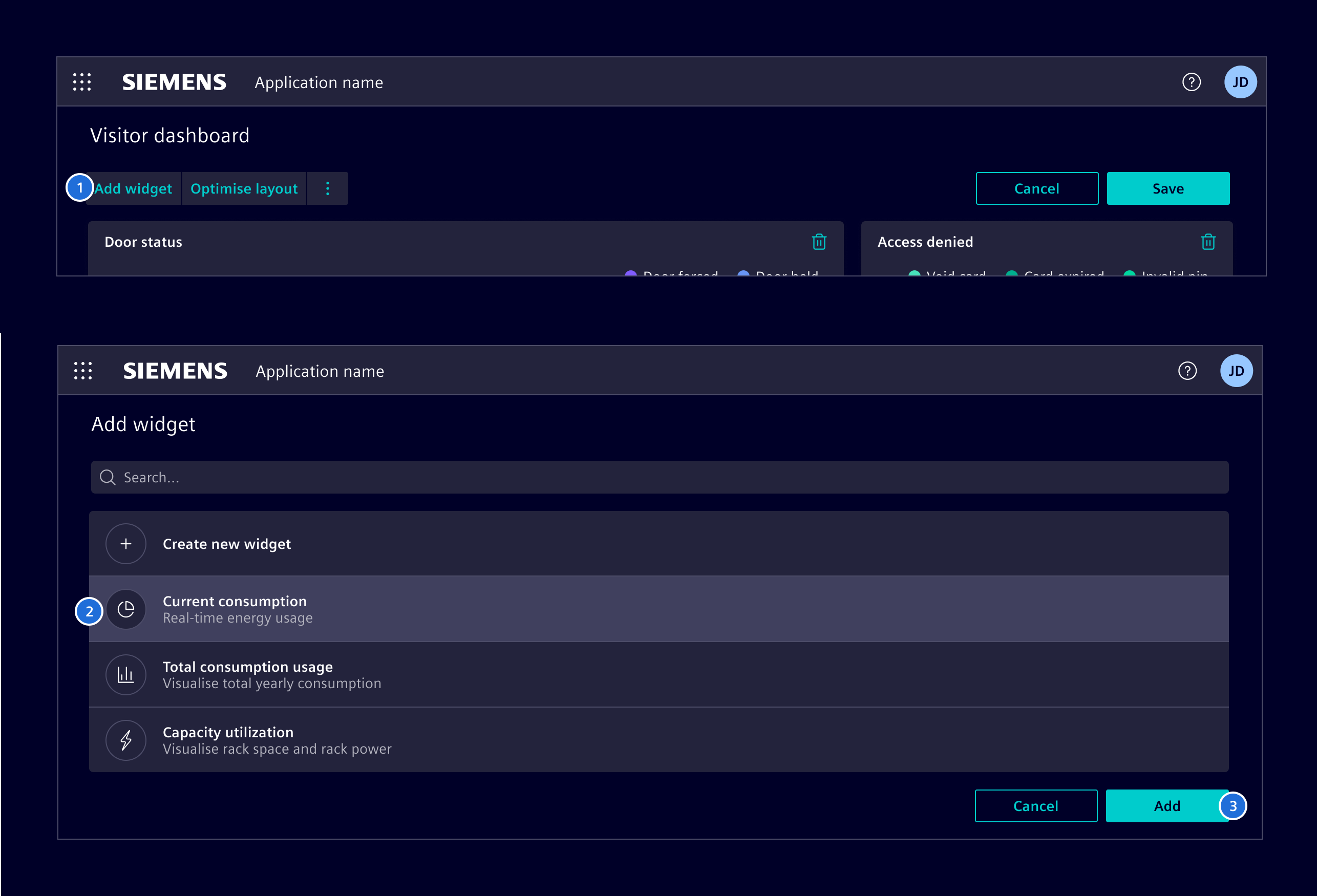Image resolution: width=1317 pixels, height=896 pixels.
Task: Click the Total consumption bar chart icon
Action: (x=126, y=674)
